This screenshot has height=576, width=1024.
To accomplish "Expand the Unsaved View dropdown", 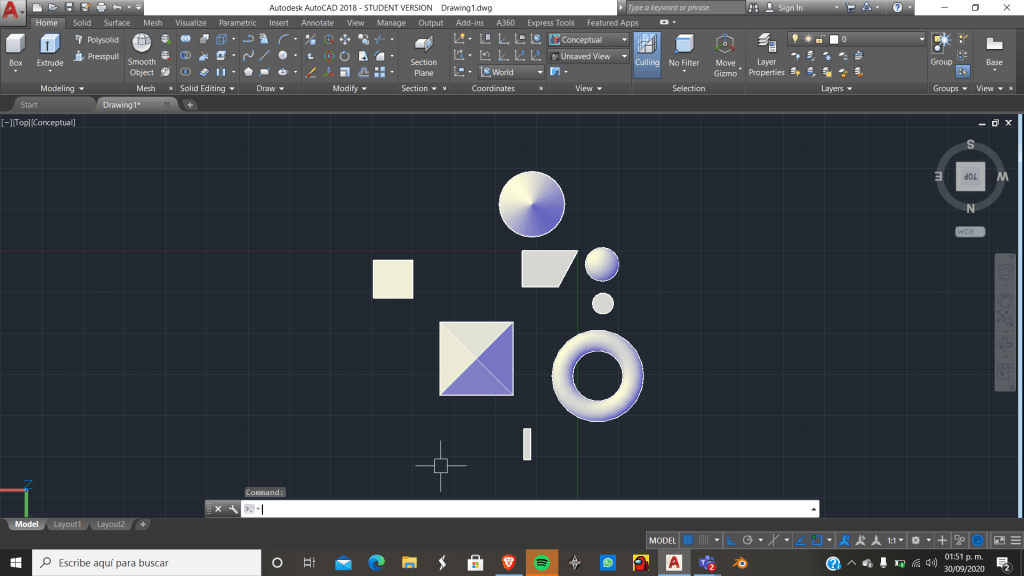I will (588, 57).
